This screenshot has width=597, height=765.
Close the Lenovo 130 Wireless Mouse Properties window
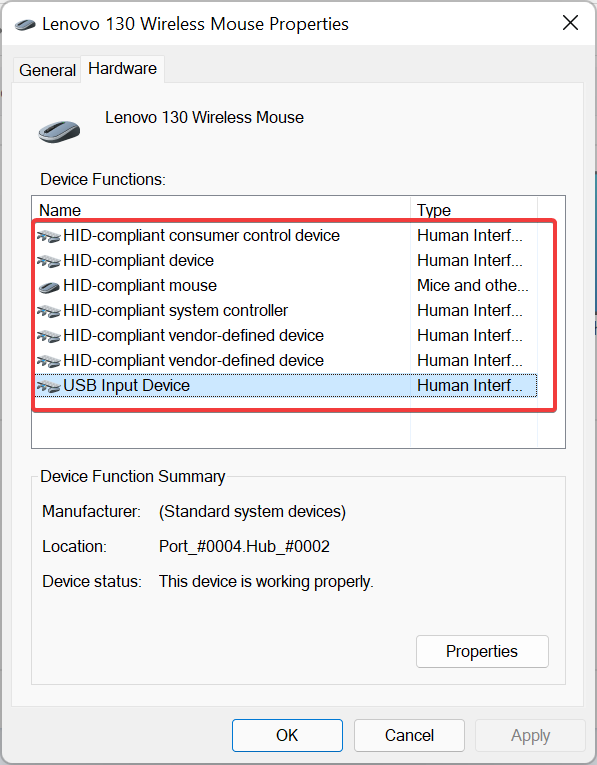tap(570, 22)
